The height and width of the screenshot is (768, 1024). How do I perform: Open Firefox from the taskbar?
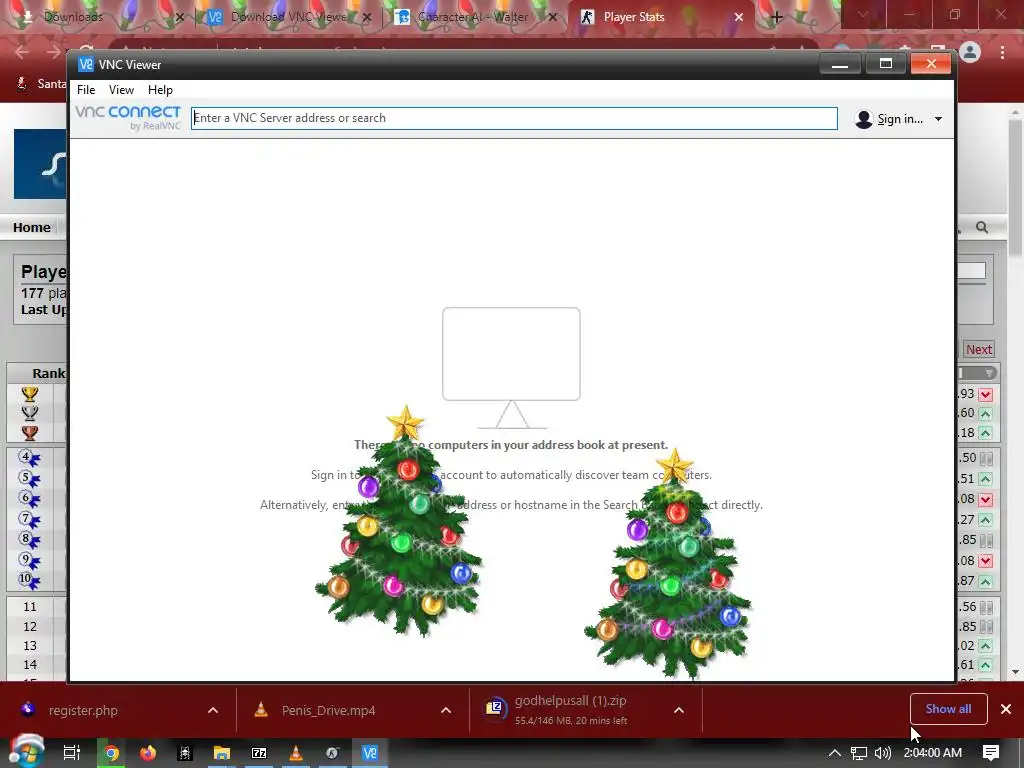[148, 753]
